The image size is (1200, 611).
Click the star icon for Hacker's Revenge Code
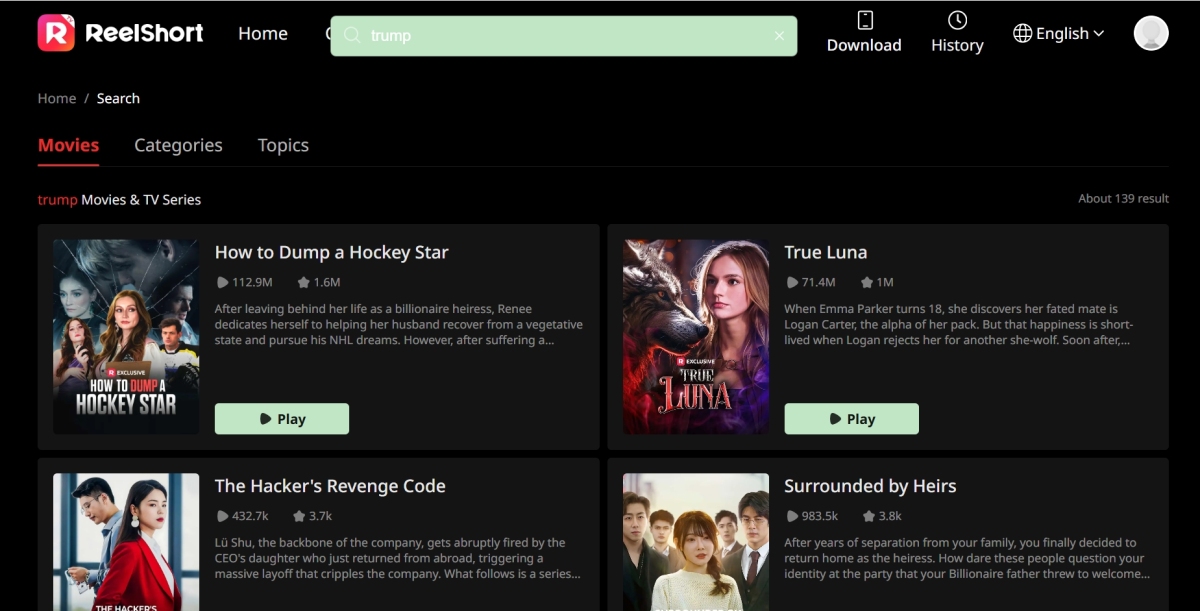click(299, 516)
